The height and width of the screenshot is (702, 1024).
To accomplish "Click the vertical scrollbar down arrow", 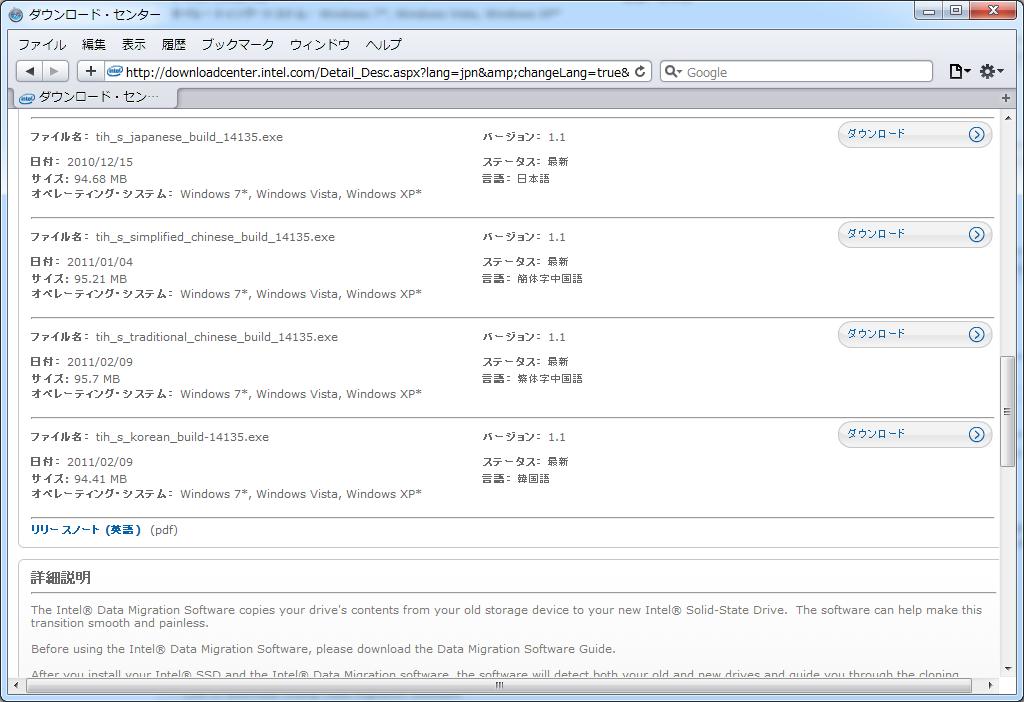I will pyautogui.click(x=1007, y=669).
